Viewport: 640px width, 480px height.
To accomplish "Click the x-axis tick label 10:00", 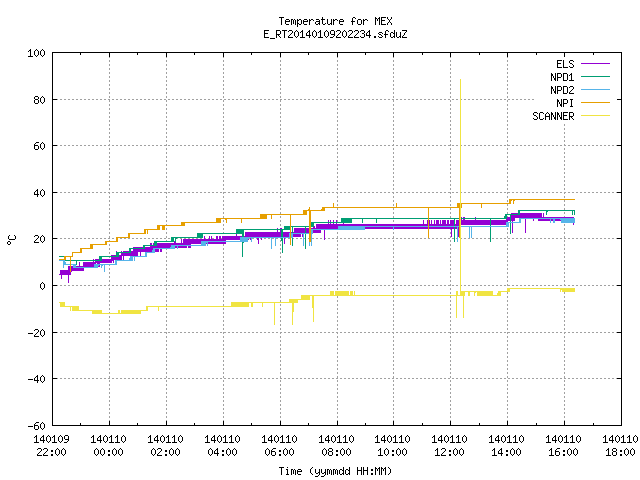I will point(393,452).
